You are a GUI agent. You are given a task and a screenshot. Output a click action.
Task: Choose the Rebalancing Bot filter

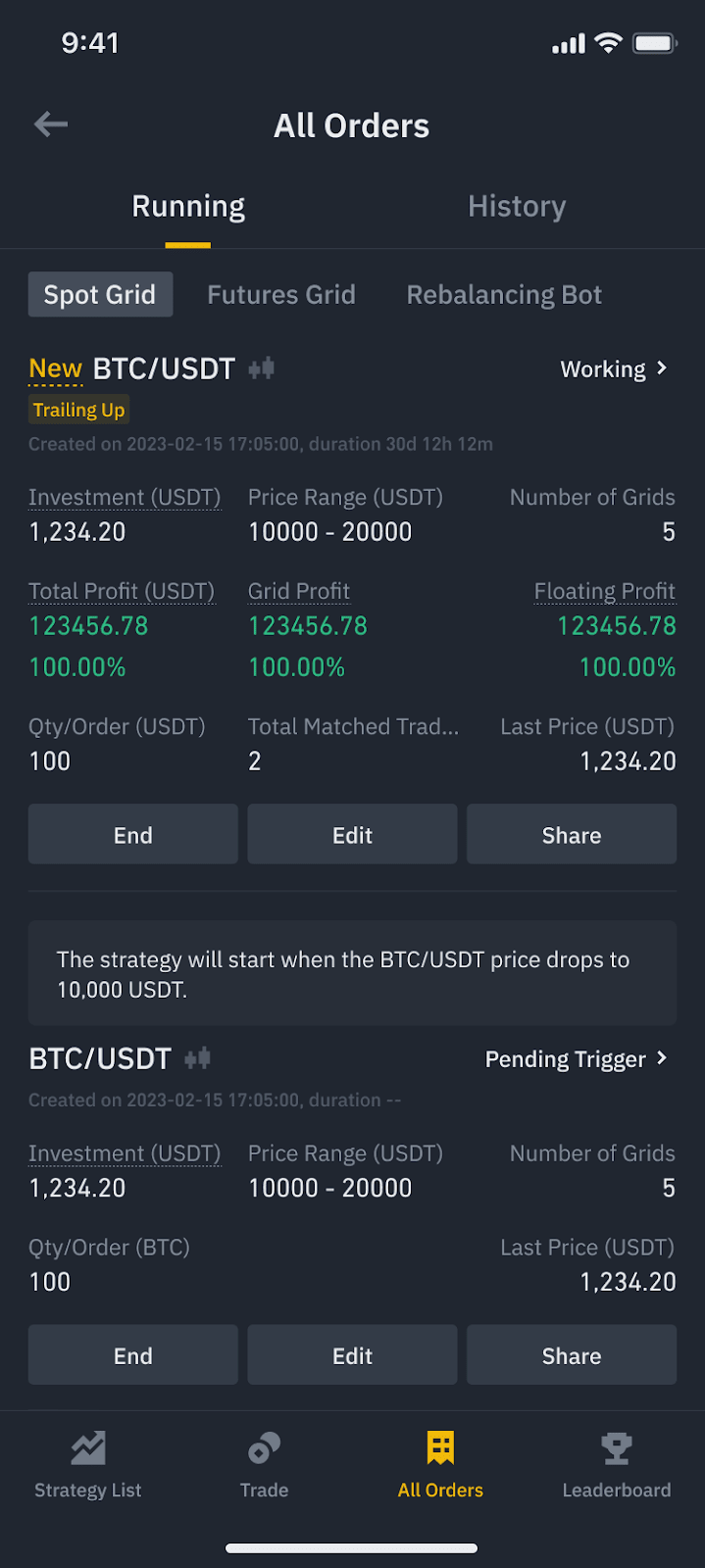504,295
